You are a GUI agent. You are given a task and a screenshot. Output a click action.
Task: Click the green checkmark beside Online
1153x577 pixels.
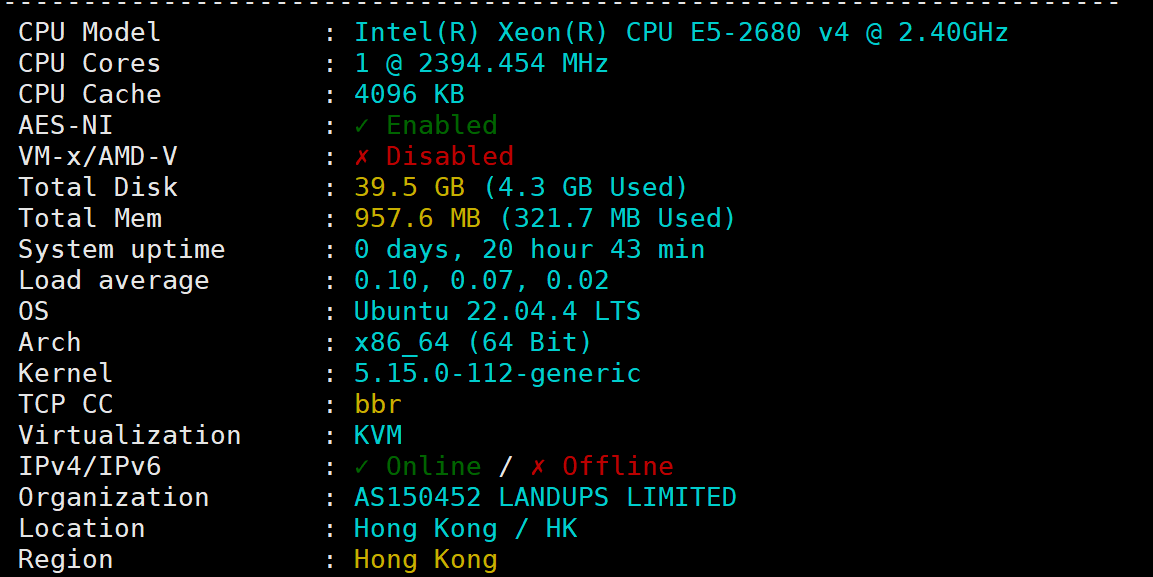coord(362,467)
